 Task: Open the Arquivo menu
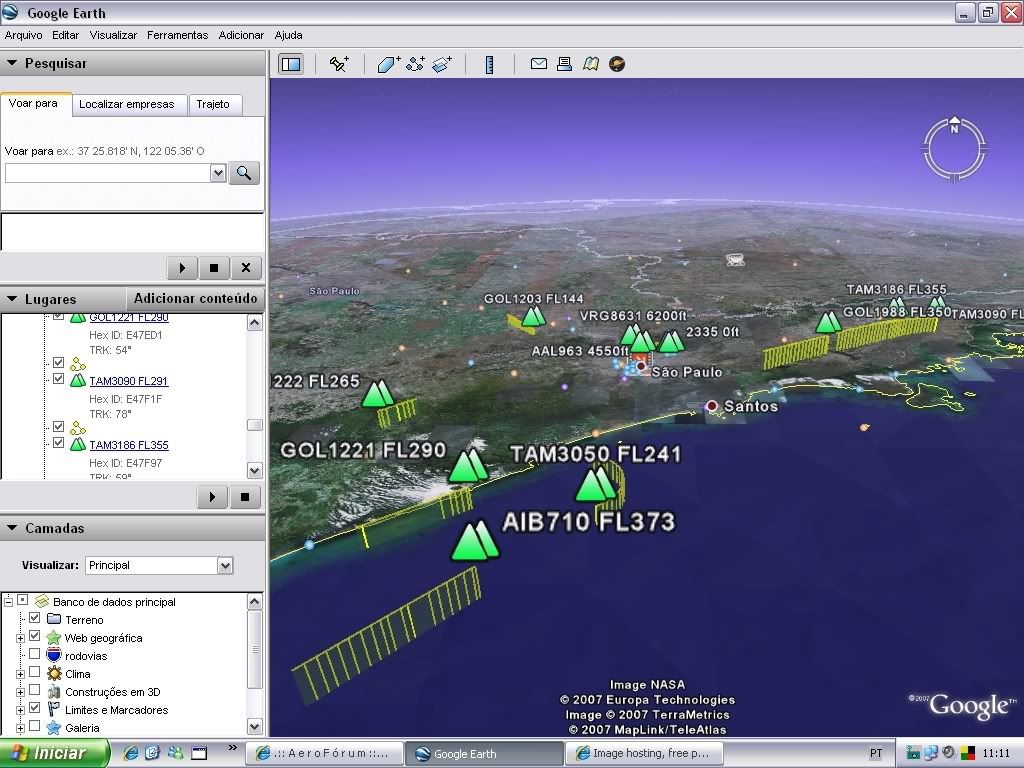pyautogui.click(x=24, y=35)
